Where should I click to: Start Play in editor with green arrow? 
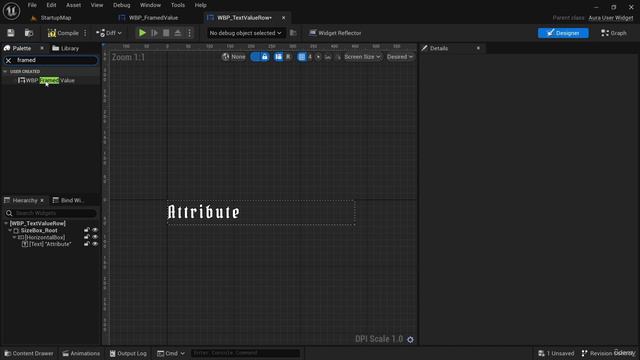[x=142, y=33]
